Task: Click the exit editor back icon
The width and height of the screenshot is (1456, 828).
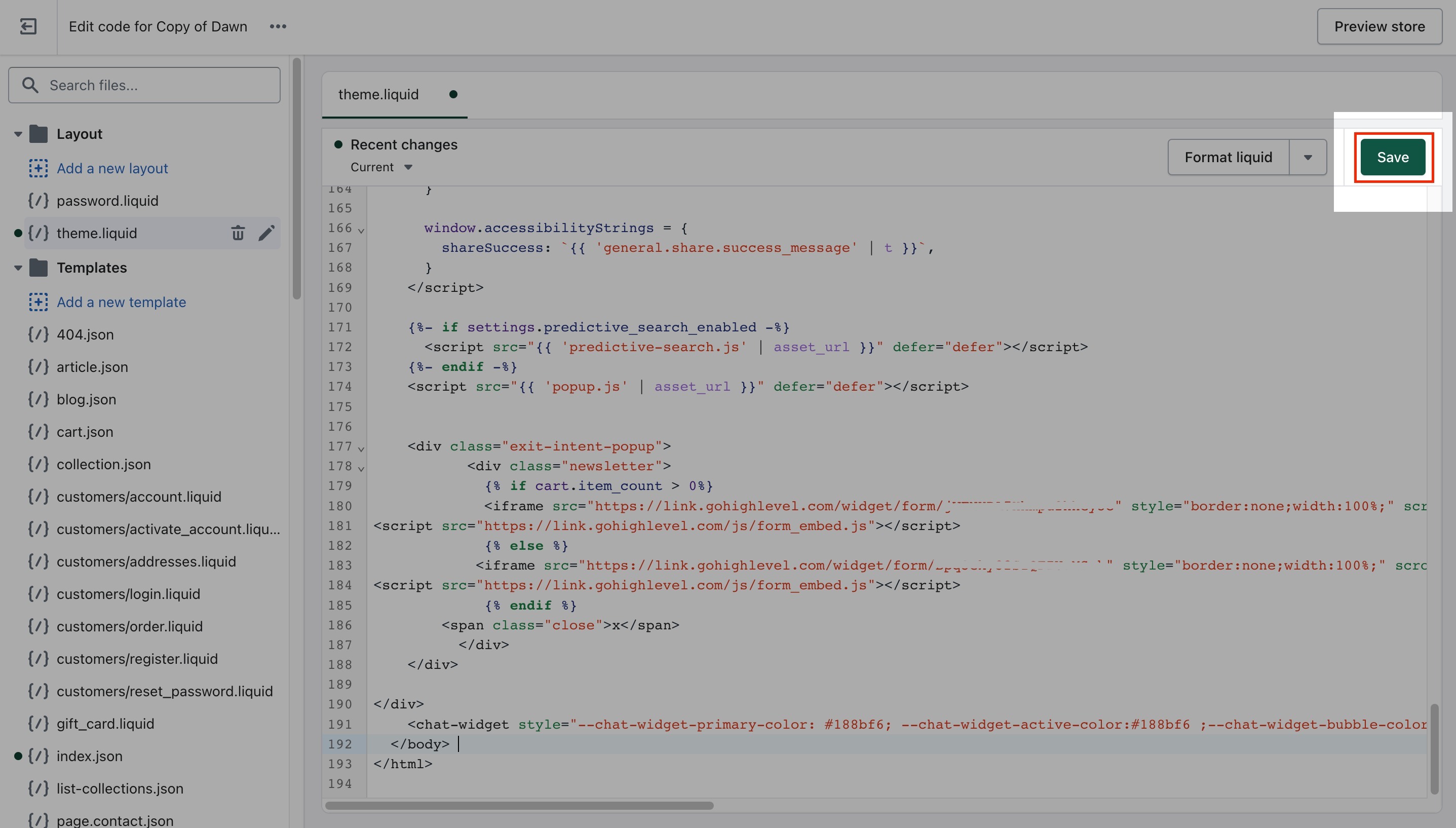Action: pos(28,27)
